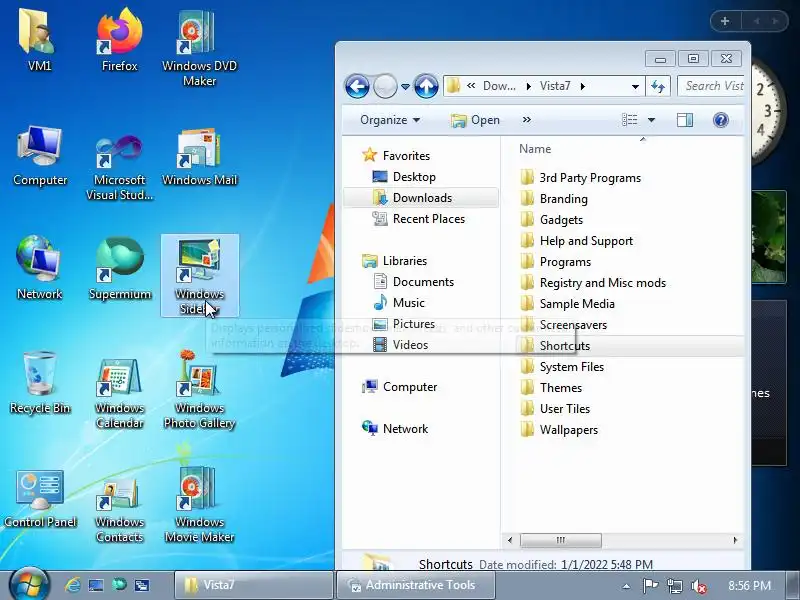Open Action Center flag tray icon
800x600 pixels.
(x=650, y=586)
